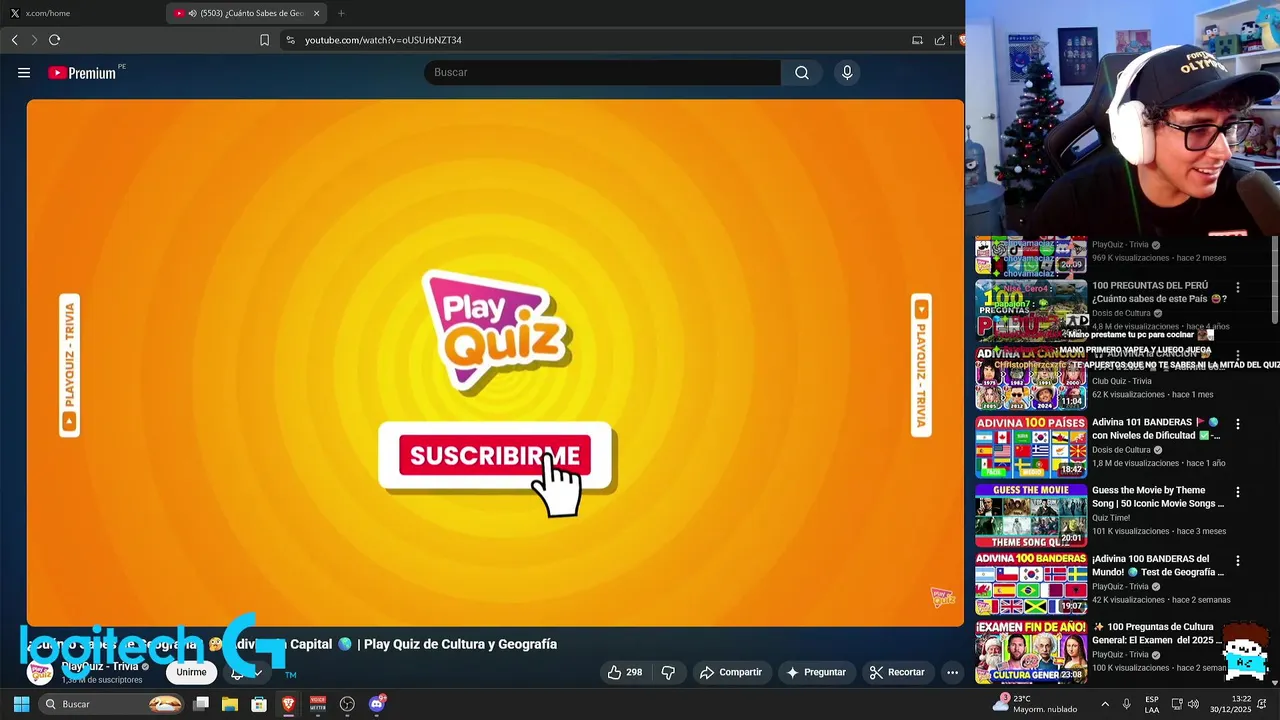Click the Adivina 100 Banderas thumbnail
The image size is (1280, 720).
click(x=1031, y=584)
